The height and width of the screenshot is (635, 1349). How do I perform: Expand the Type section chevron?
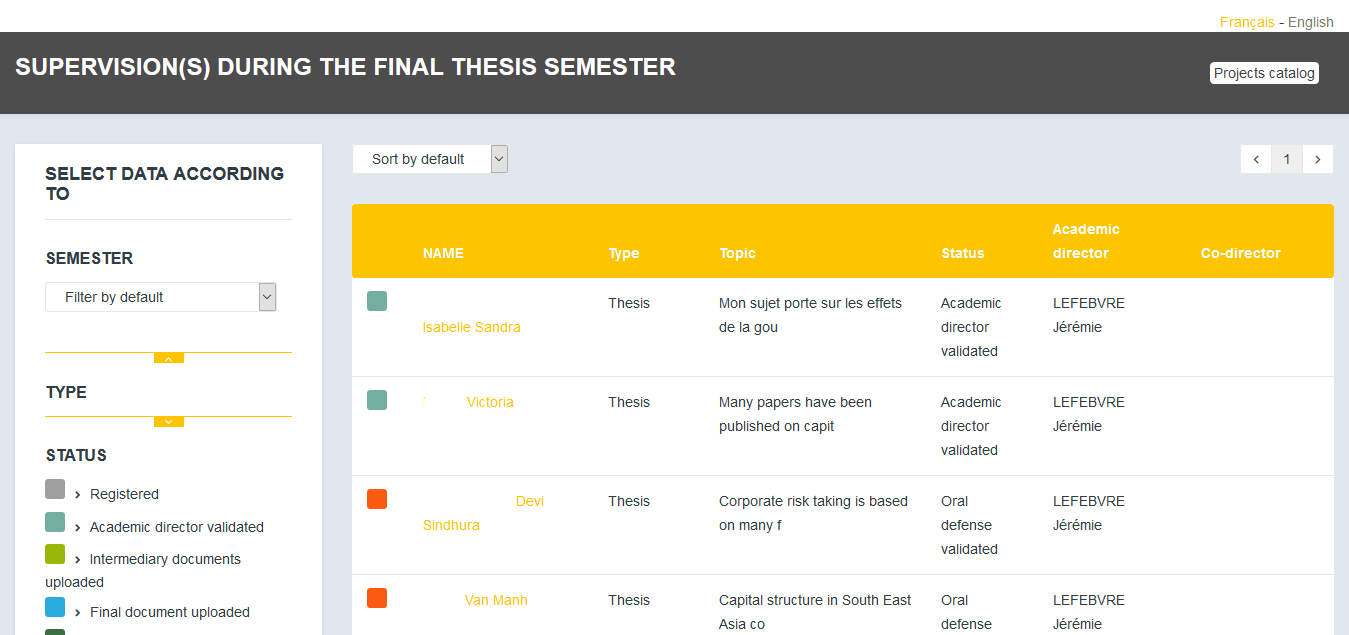click(169, 422)
